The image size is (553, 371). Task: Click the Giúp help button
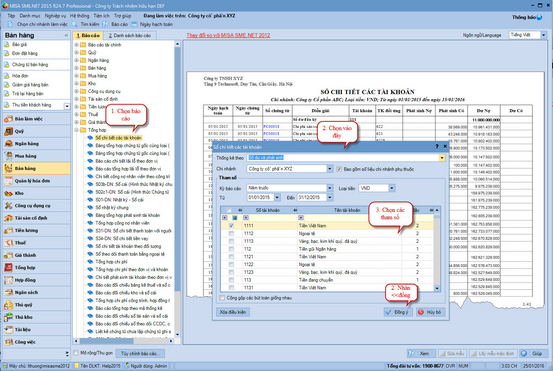click(x=534, y=353)
